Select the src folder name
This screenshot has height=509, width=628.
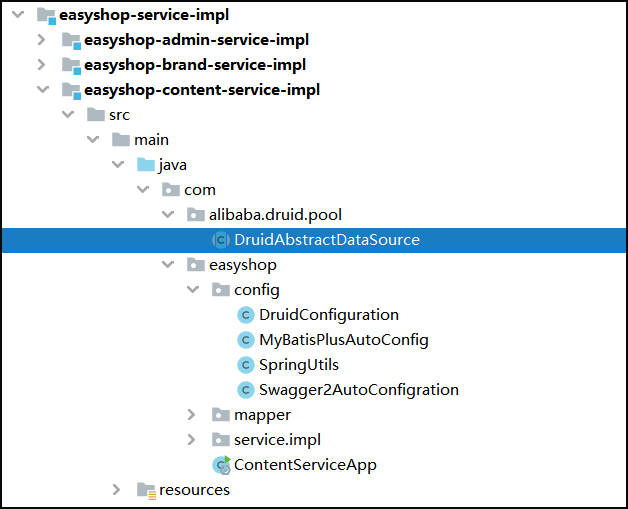point(119,115)
